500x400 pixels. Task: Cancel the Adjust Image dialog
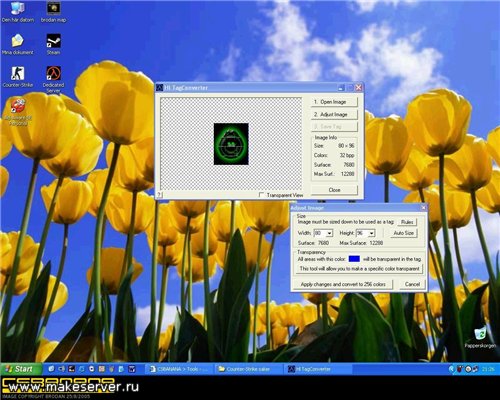coord(412,284)
